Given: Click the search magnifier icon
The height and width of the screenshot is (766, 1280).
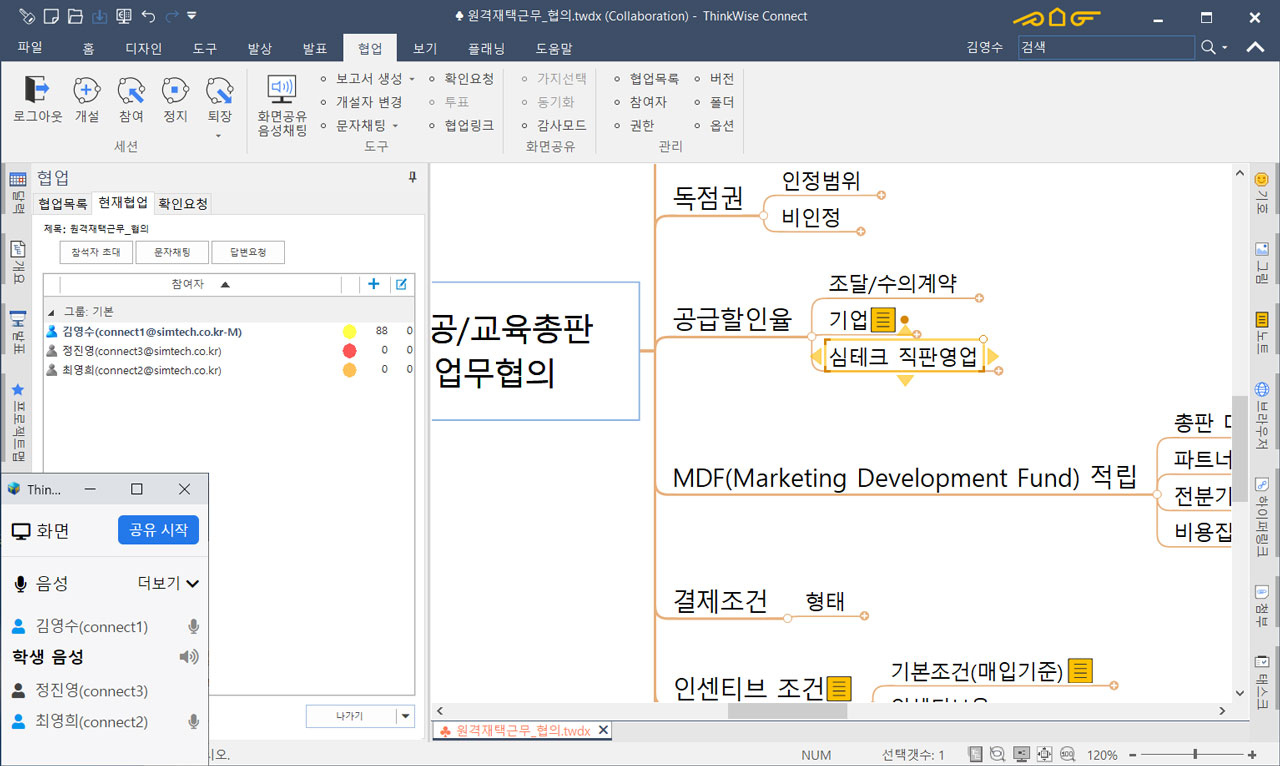Looking at the screenshot, I should (1209, 47).
